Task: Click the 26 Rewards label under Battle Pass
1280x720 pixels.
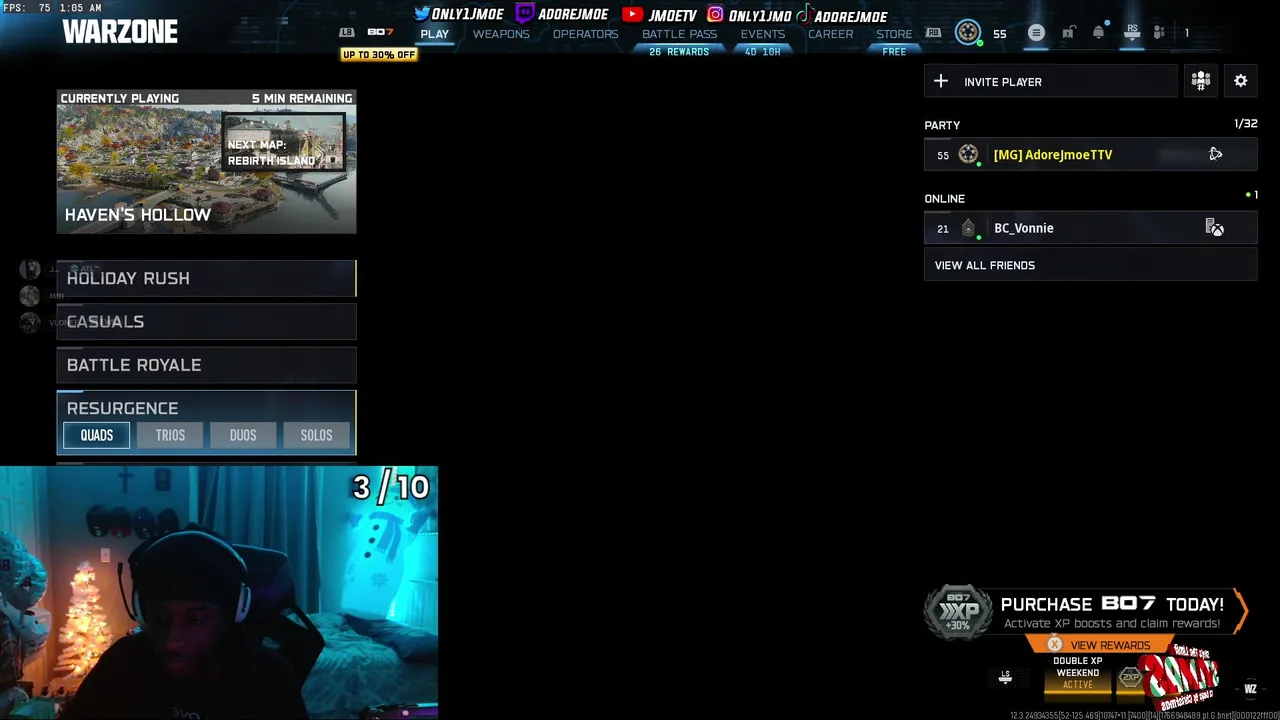Action: 679,52
